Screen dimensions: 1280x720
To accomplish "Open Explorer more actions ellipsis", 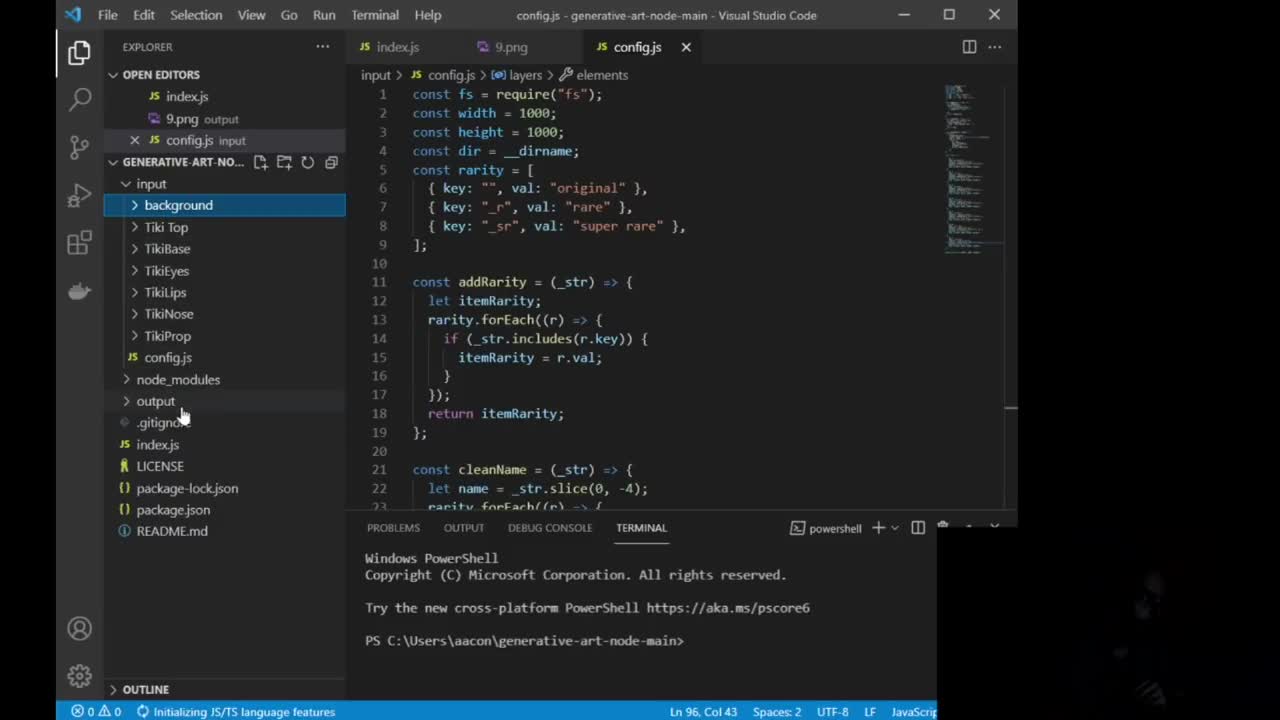I will (322, 47).
